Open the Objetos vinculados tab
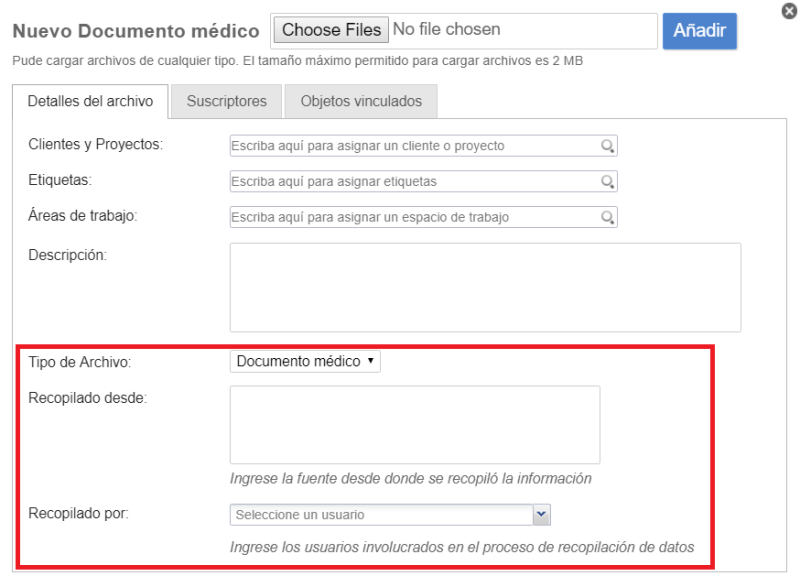800x576 pixels. point(361,101)
